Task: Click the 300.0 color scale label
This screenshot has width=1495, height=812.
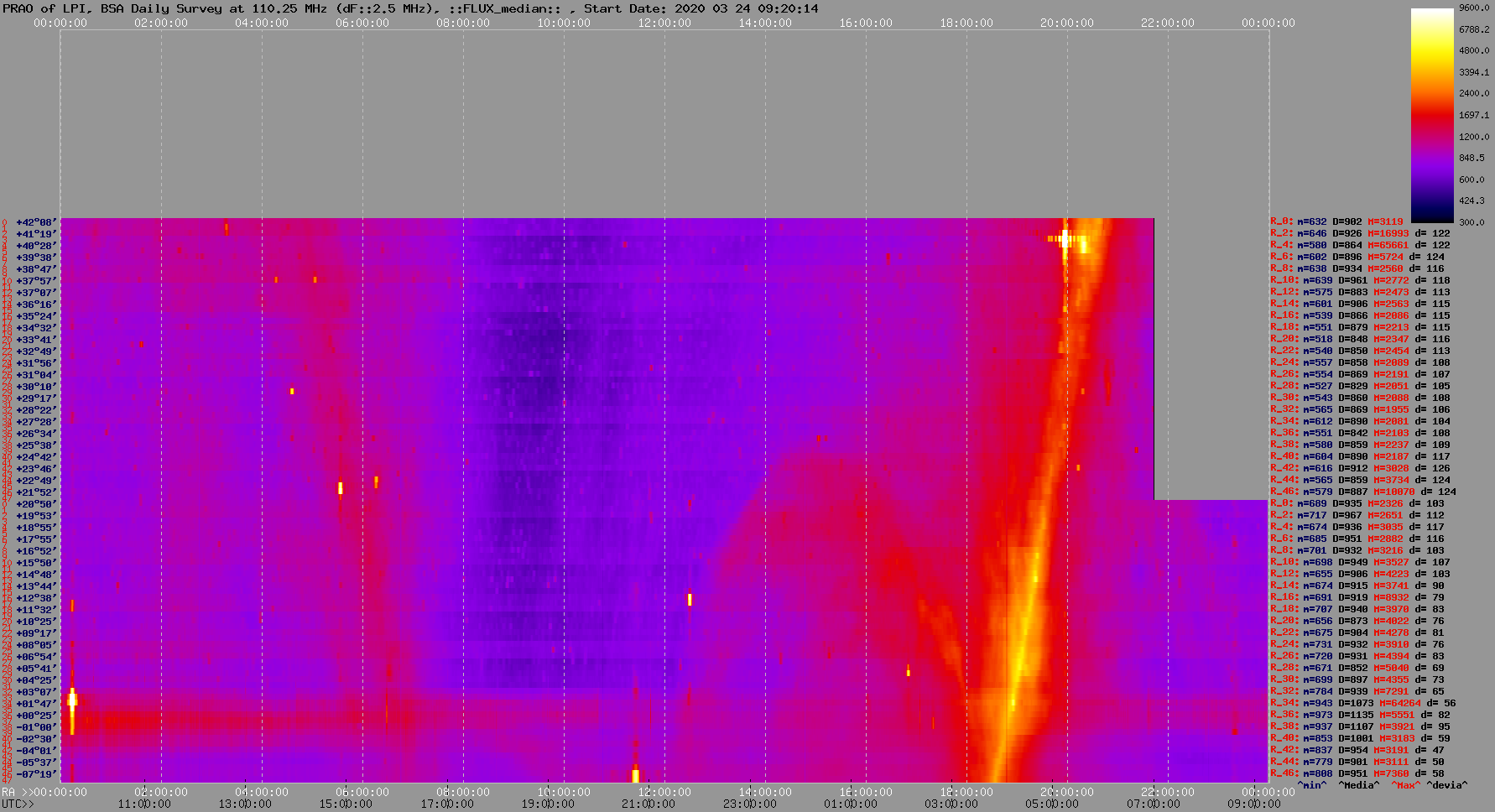Action: [1472, 222]
